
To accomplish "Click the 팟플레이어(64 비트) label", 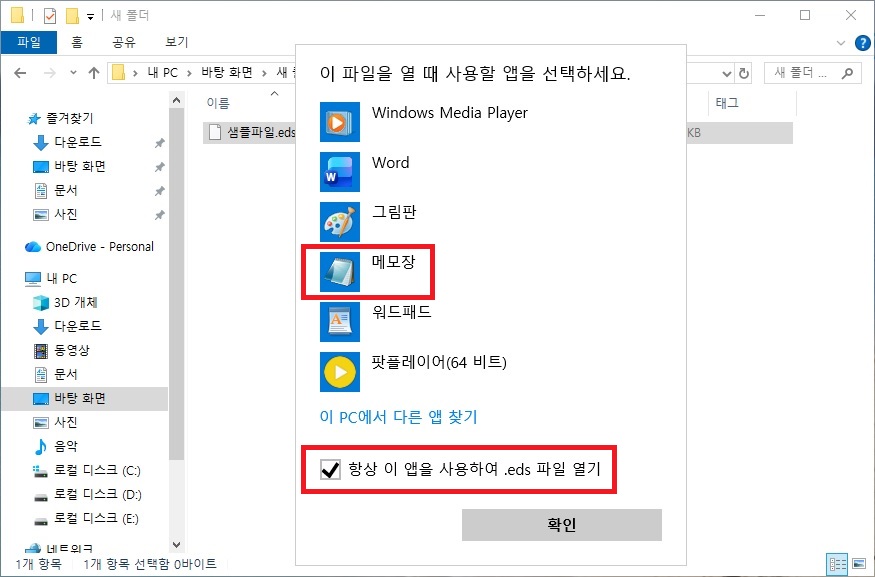I will coord(439,363).
